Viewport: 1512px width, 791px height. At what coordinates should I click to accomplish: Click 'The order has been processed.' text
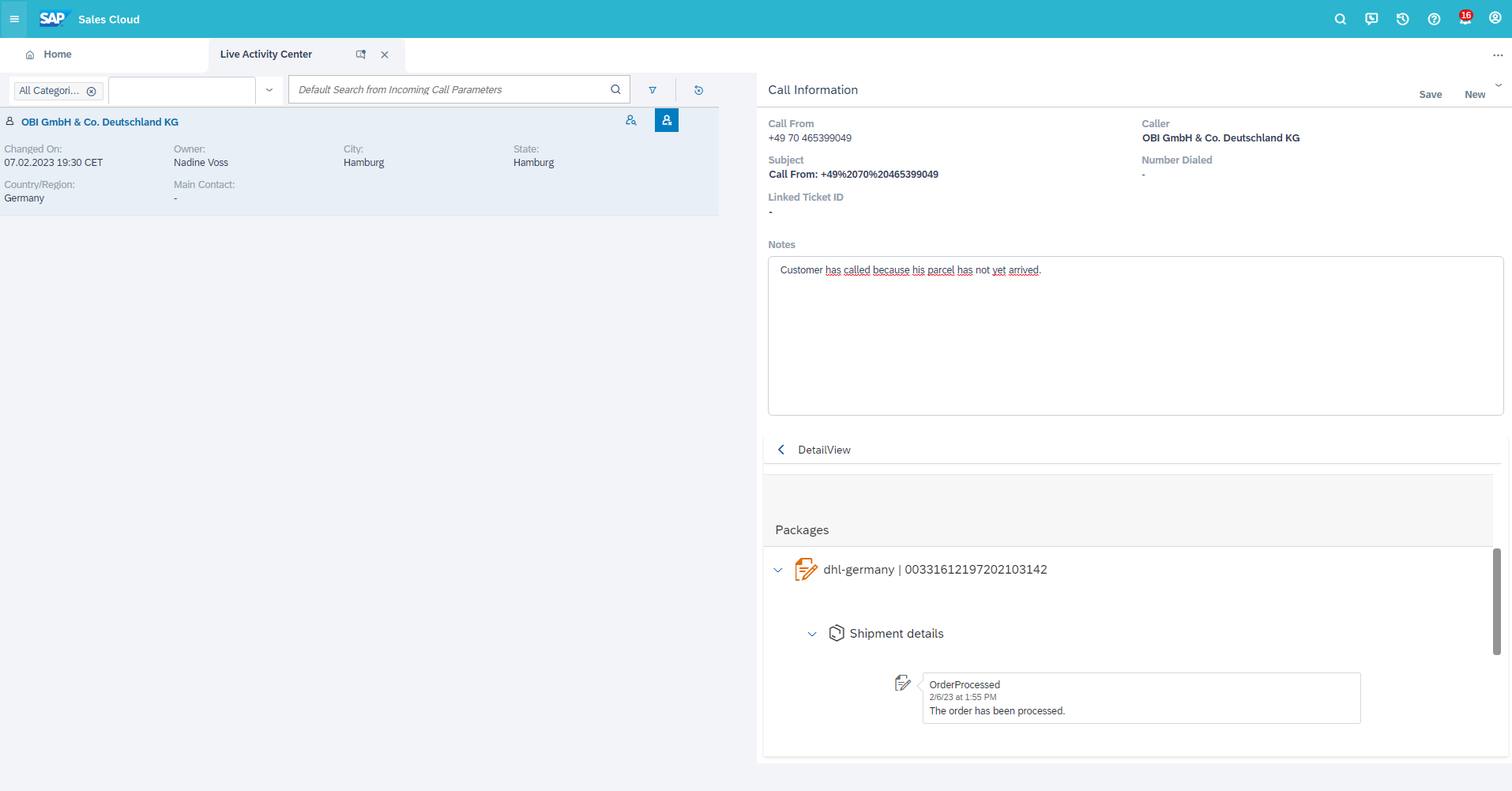[997, 711]
